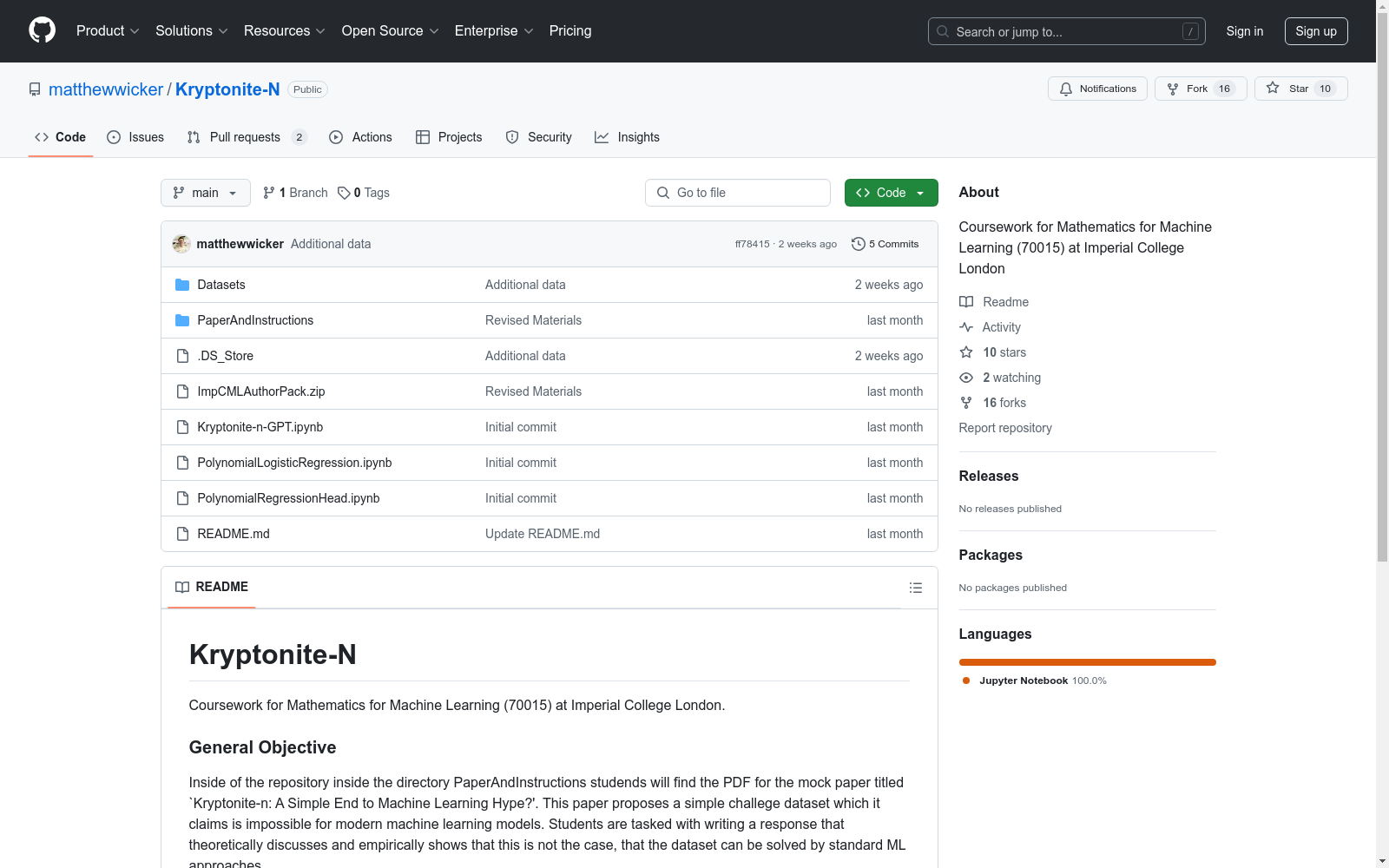Click the commit history clock icon
Screen dimensions: 1389x868
(x=858, y=244)
